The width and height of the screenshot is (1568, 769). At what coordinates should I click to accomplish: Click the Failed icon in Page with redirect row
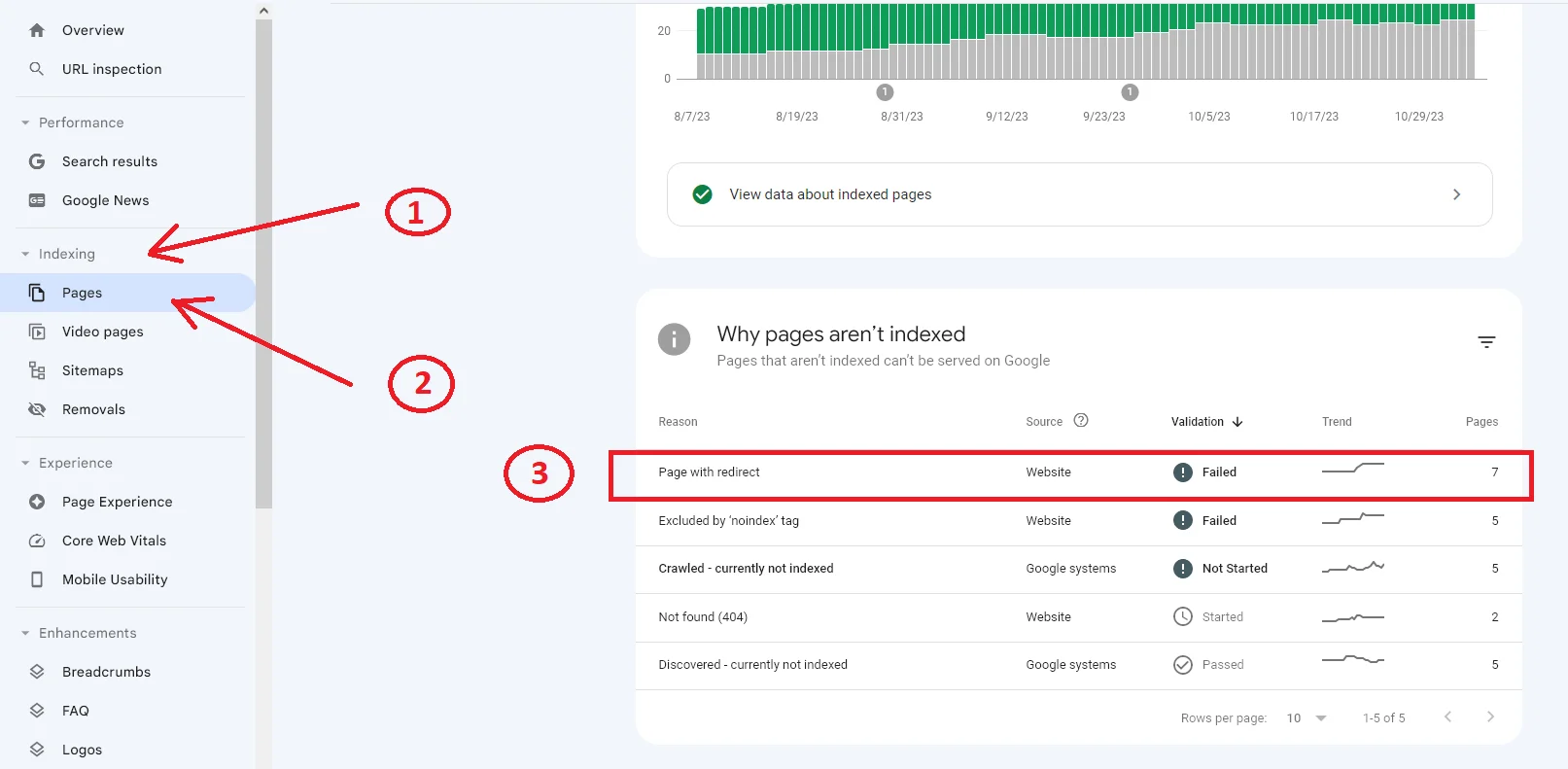[x=1183, y=472]
